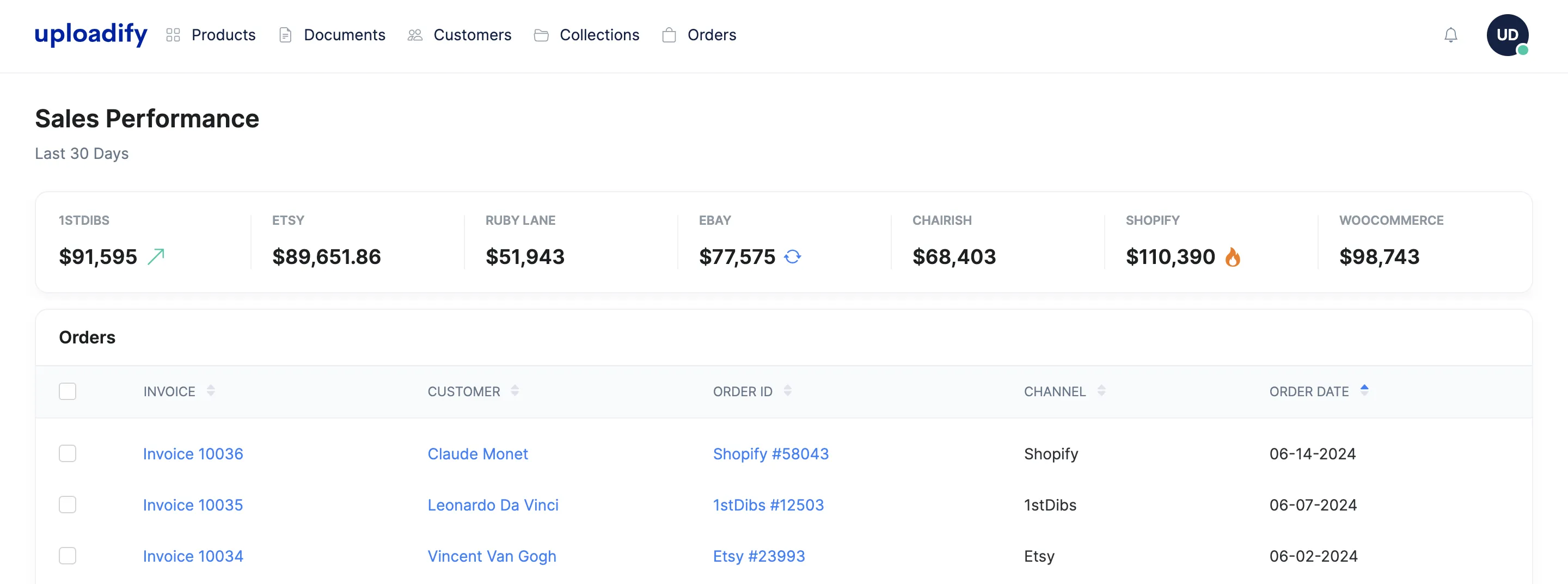
Task: Check the Invoice 10036 row checkbox
Action: [68, 453]
